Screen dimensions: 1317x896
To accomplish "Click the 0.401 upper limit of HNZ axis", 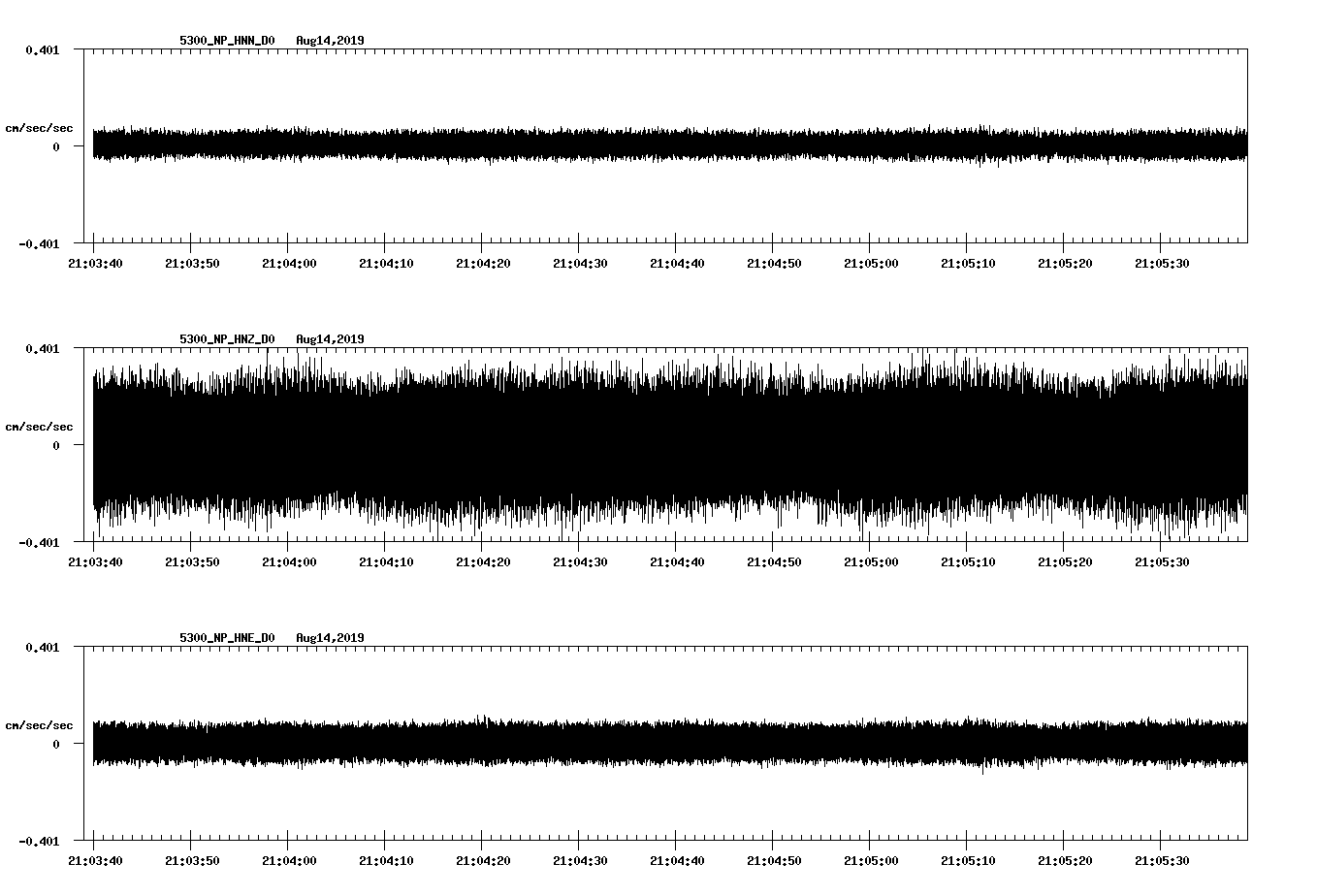I will click(x=42, y=348).
